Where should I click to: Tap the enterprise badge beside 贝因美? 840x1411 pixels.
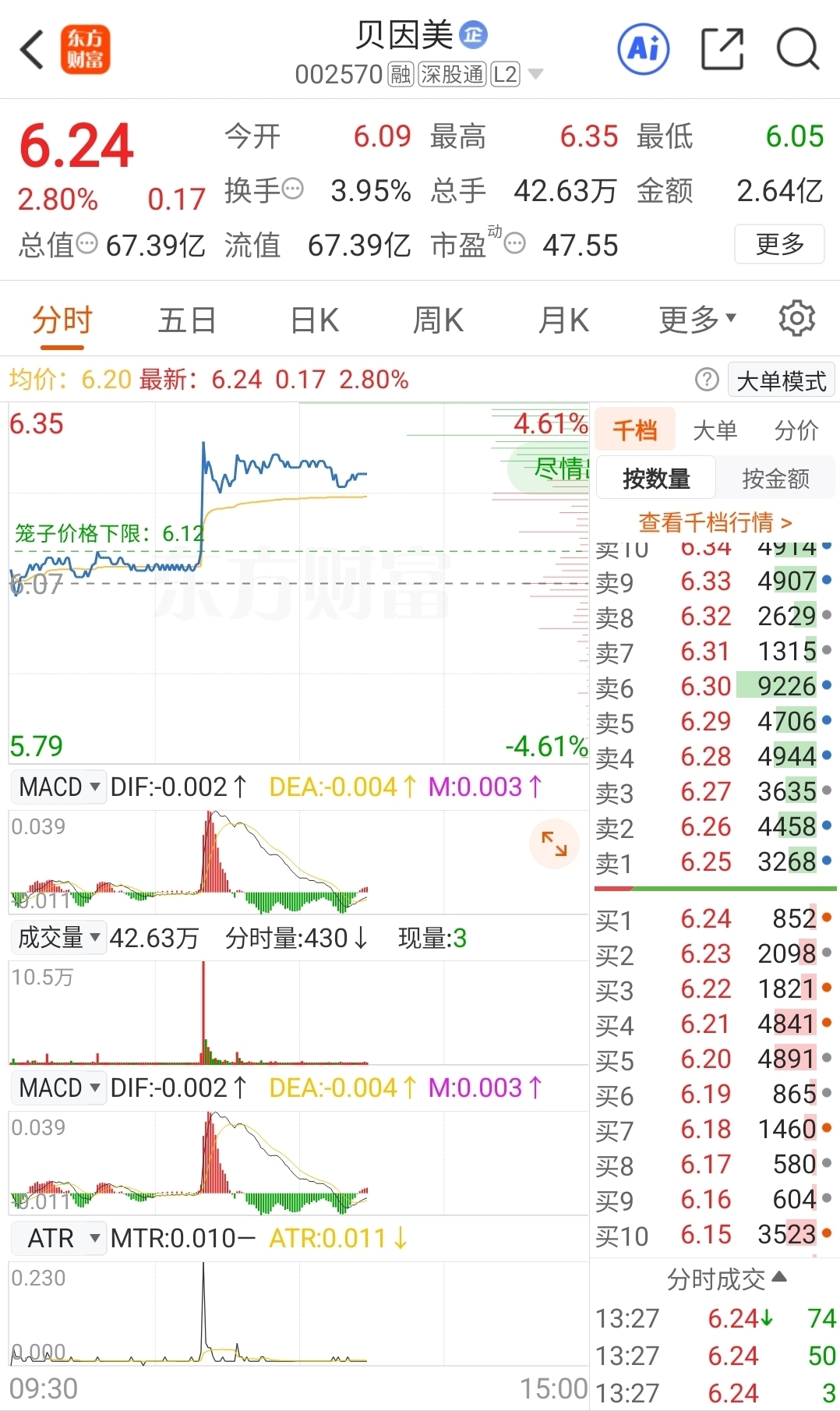coord(473,34)
